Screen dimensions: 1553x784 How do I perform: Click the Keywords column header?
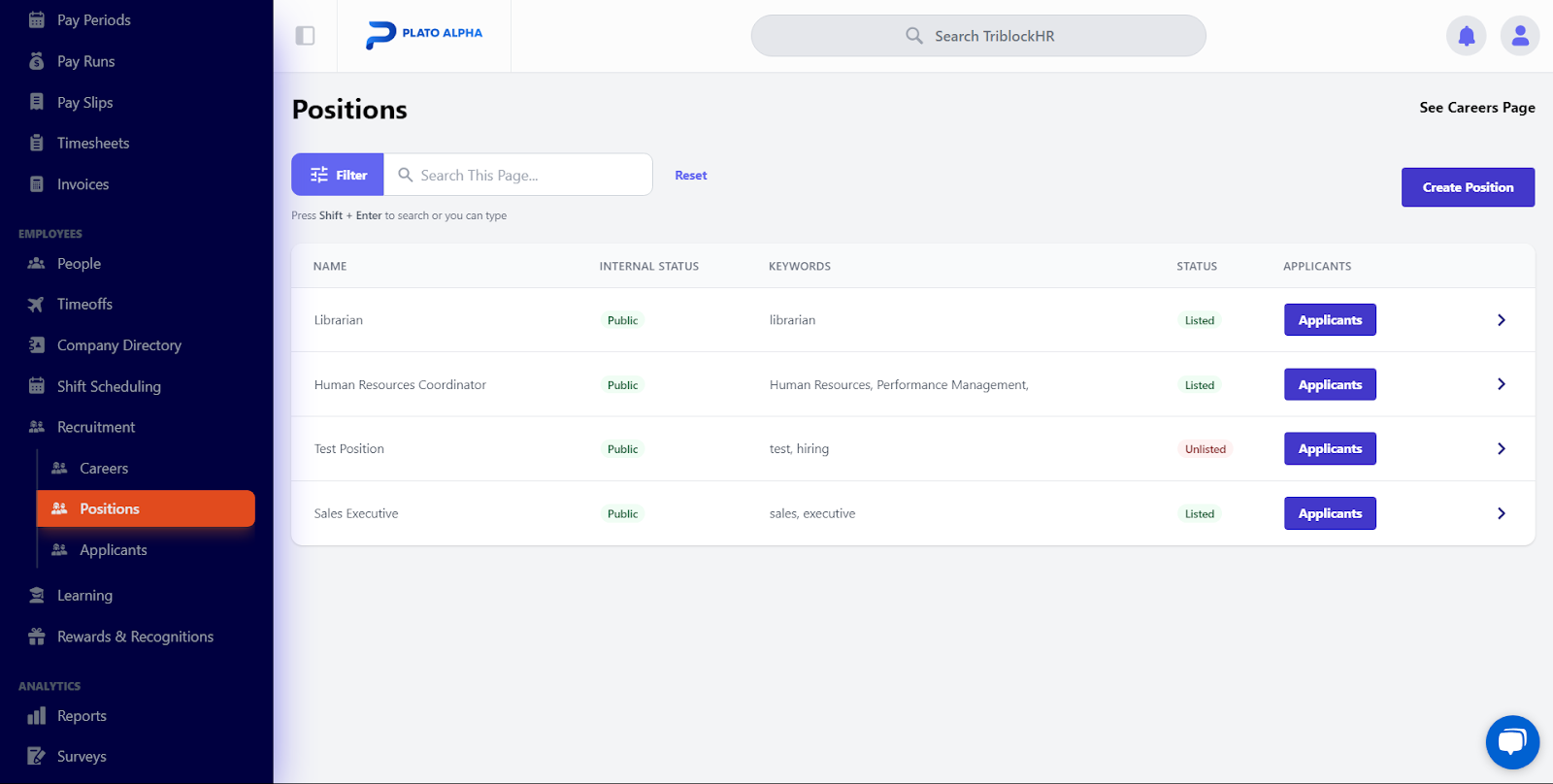pyautogui.click(x=800, y=266)
